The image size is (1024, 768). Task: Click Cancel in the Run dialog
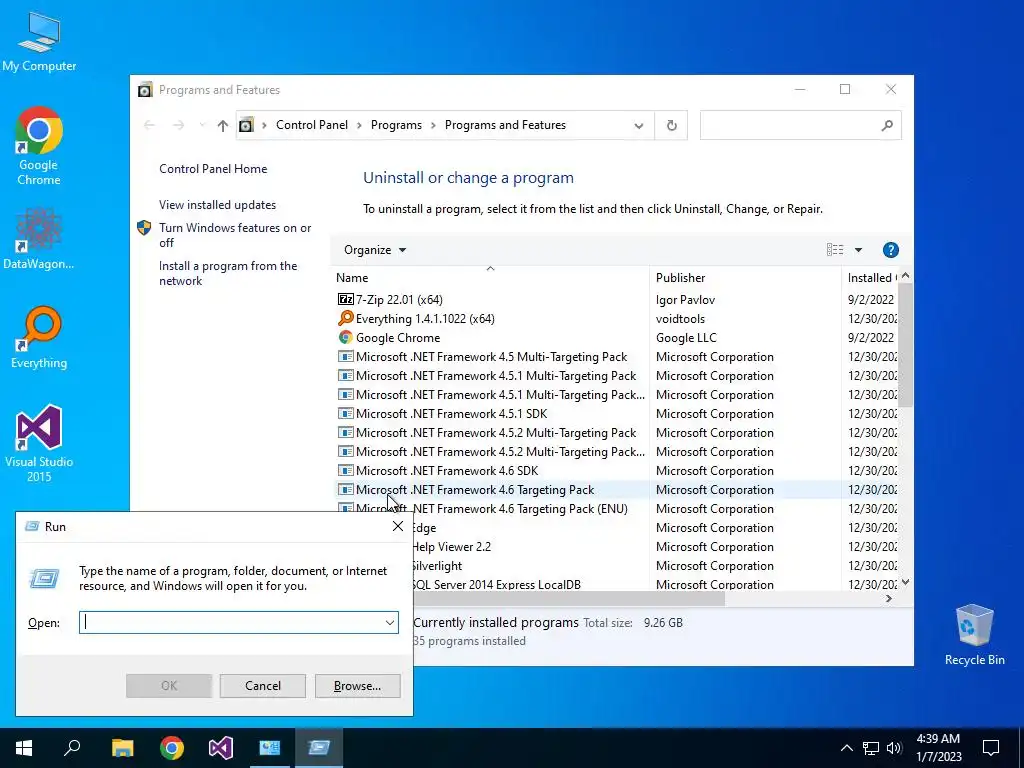(263, 686)
